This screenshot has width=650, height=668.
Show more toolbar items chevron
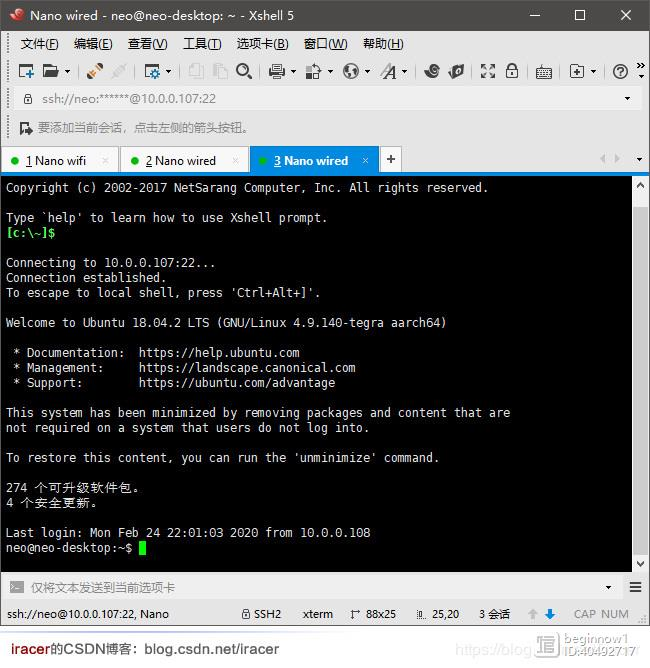point(640,65)
